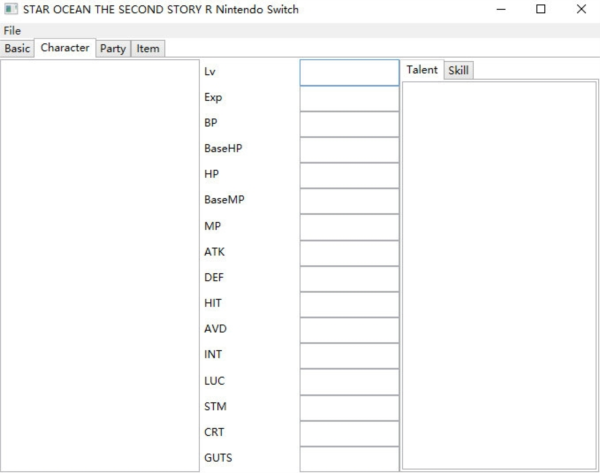Click the Lv input field
The height and width of the screenshot is (473, 600).
click(349, 73)
